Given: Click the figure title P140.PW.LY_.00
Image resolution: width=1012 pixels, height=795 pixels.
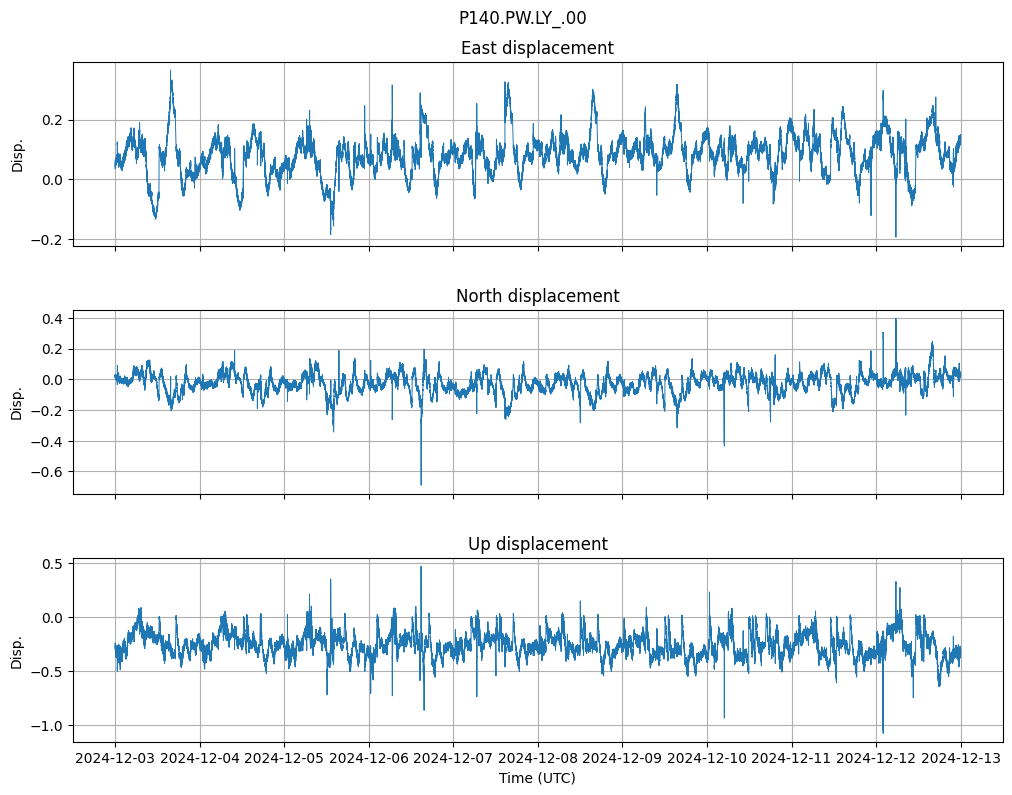Looking at the screenshot, I should pos(522,18).
